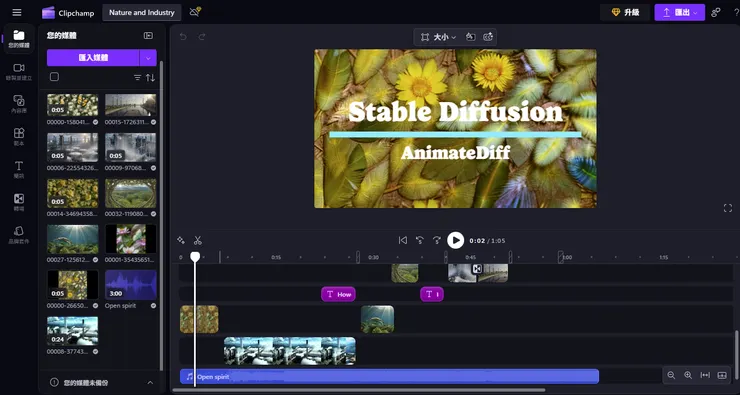Screen dimensions: 740x395
Task: Select the How text clip on timeline
Action: [338, 294]
